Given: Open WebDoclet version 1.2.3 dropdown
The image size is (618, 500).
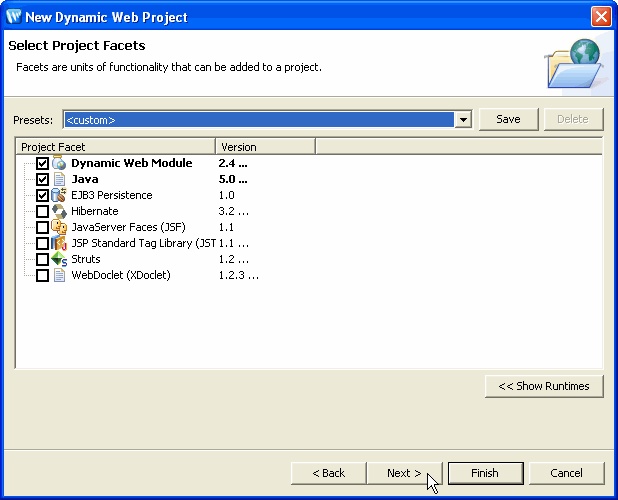Looking at the screenshot, I should click(238, 275).
